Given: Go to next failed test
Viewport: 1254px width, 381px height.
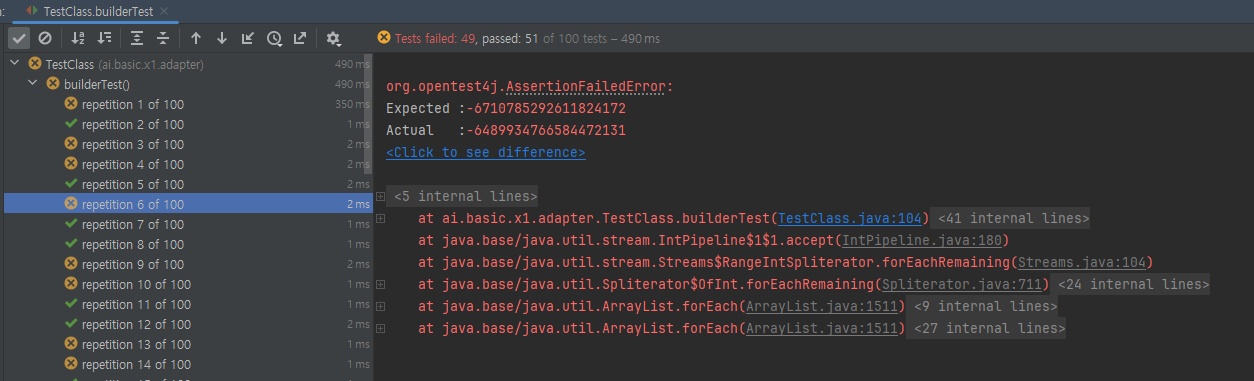Looking at the screenshot, I should click(x=222, y=38).
